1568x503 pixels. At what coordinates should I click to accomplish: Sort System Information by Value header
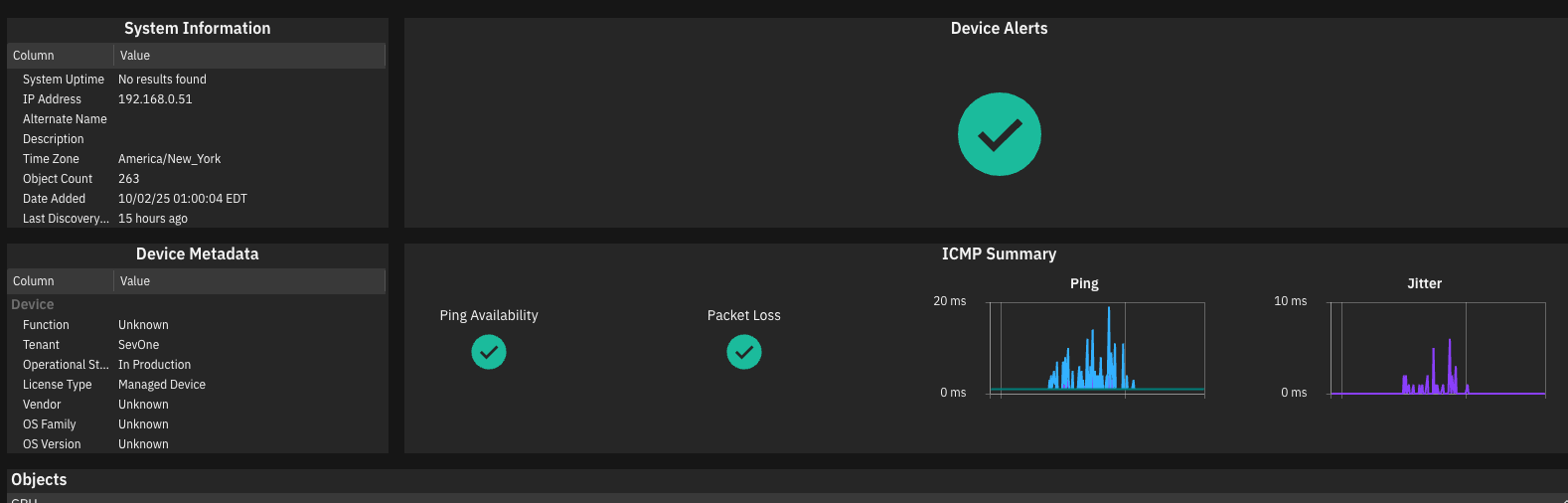pyautogui.click(x=135, y=56)
